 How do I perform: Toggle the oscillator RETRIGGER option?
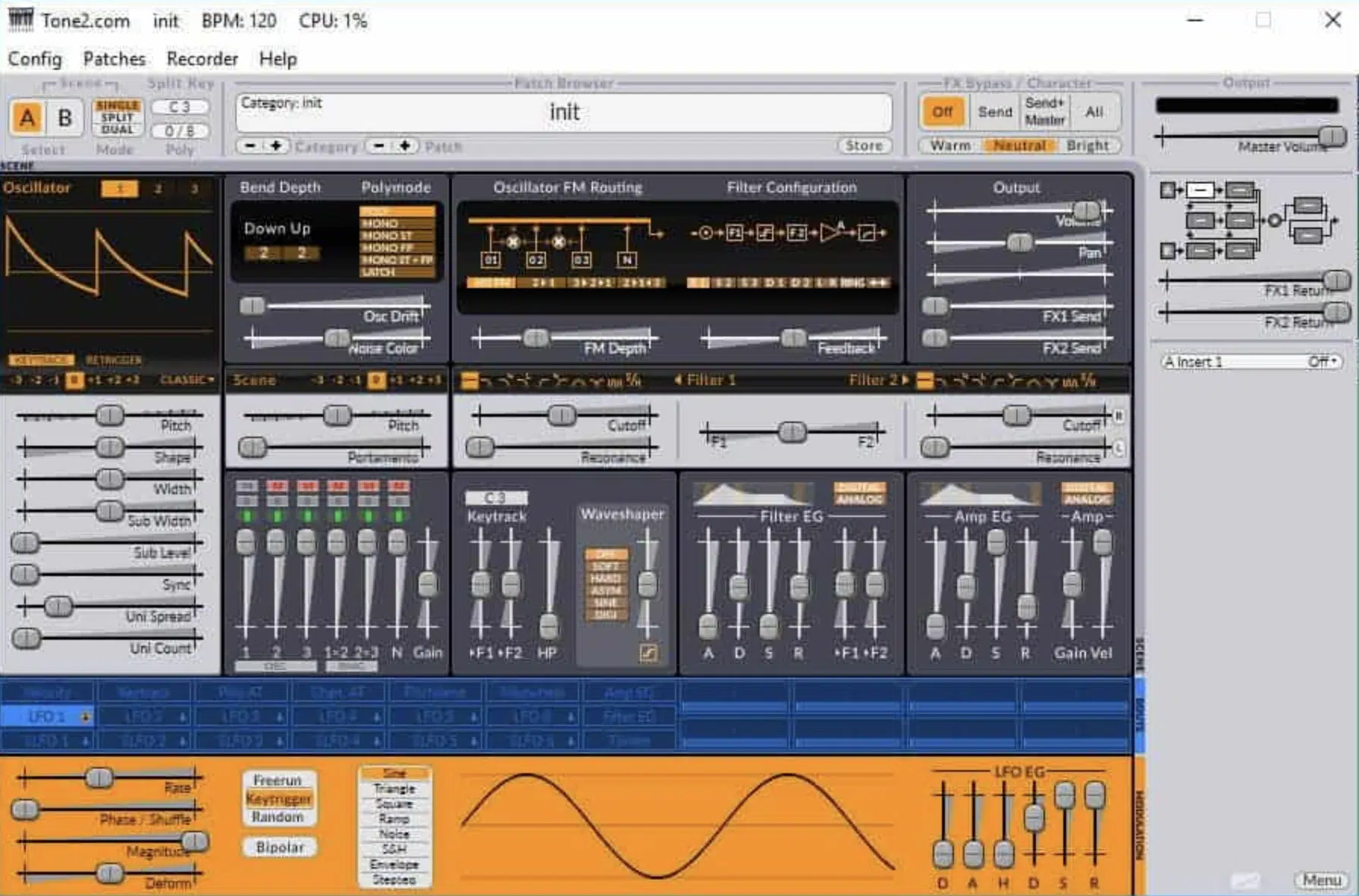pyautogui.click(x=114, y=360)
